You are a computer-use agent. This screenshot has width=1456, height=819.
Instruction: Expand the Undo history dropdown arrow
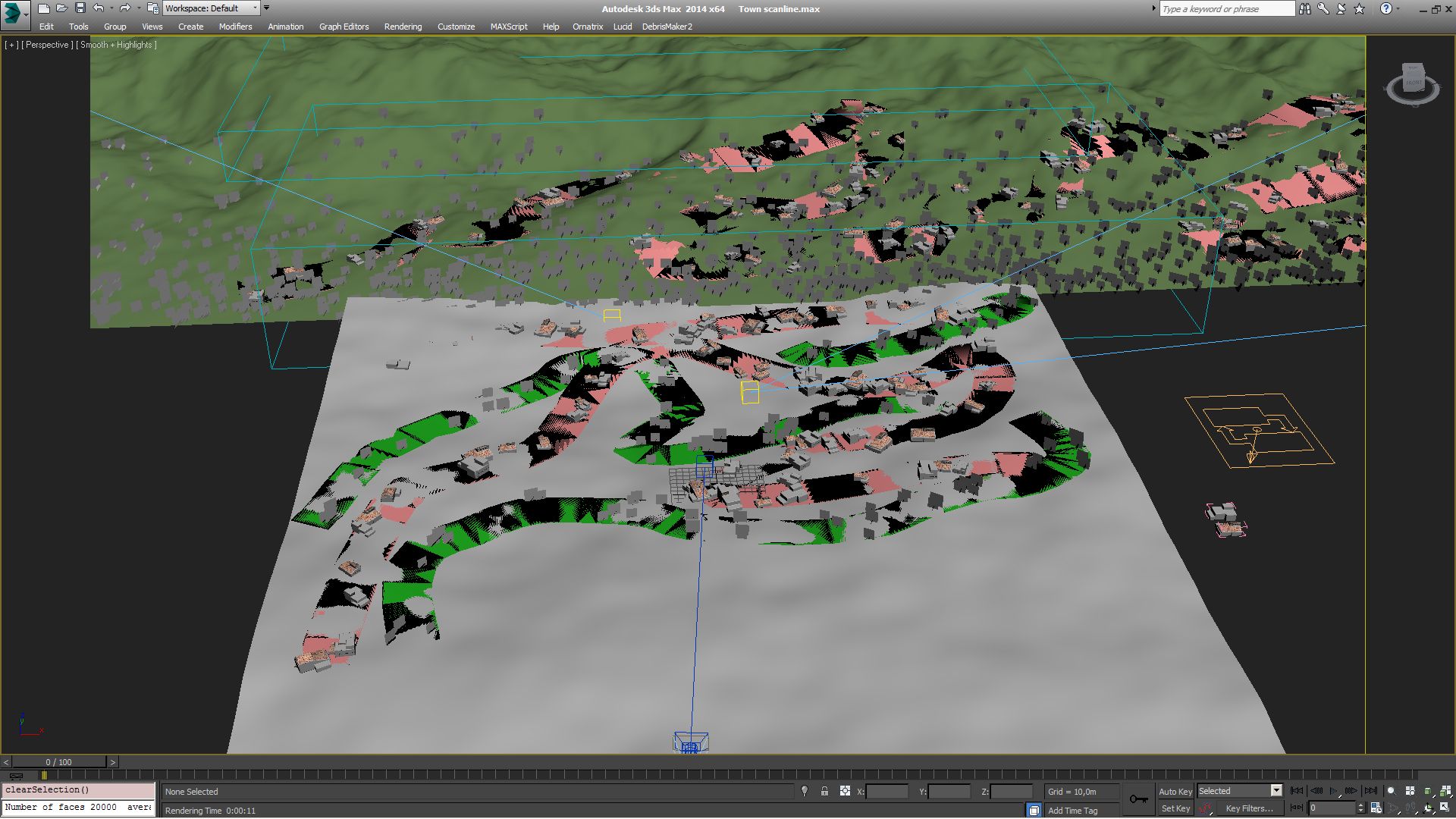point(111,8)
